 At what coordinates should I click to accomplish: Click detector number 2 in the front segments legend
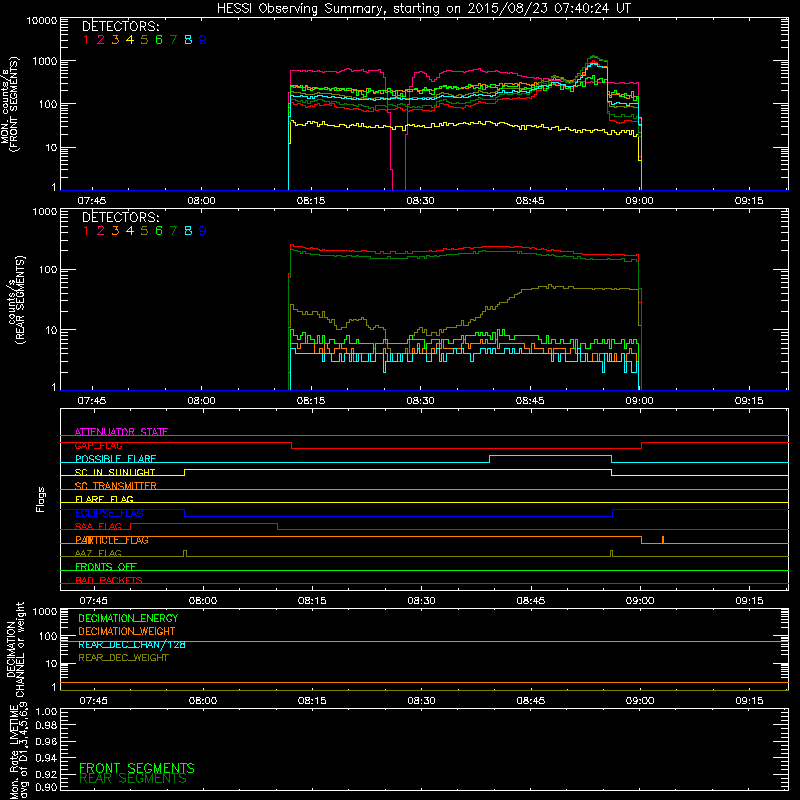point(101,40)
